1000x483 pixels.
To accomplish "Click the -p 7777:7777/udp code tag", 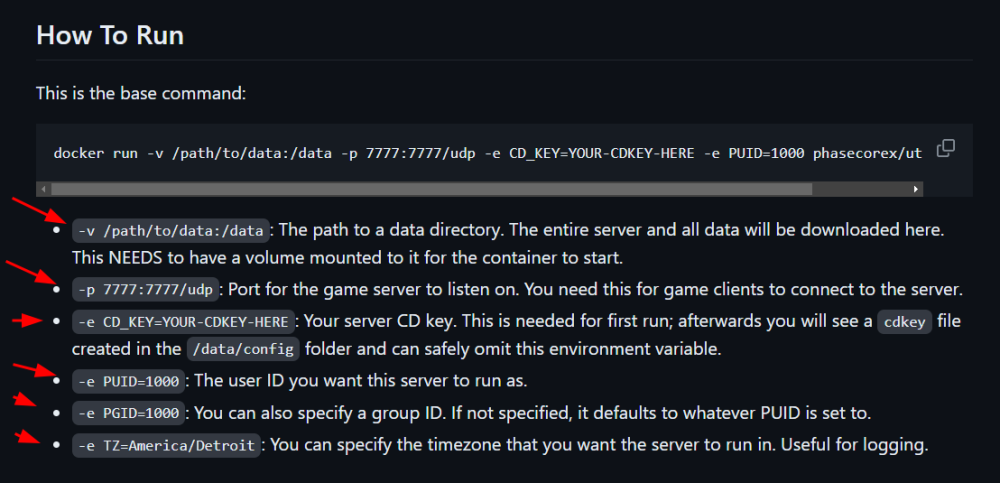I will 145,289.
